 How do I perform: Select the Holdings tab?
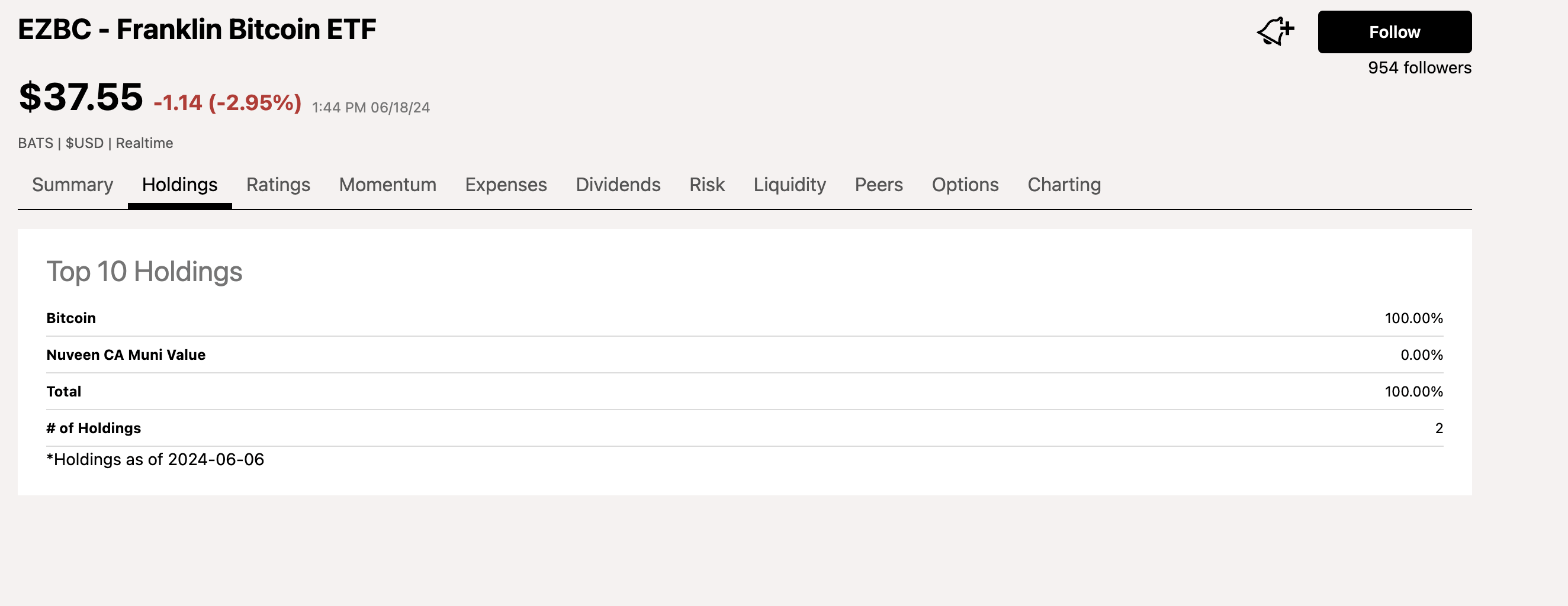point(179,185)
